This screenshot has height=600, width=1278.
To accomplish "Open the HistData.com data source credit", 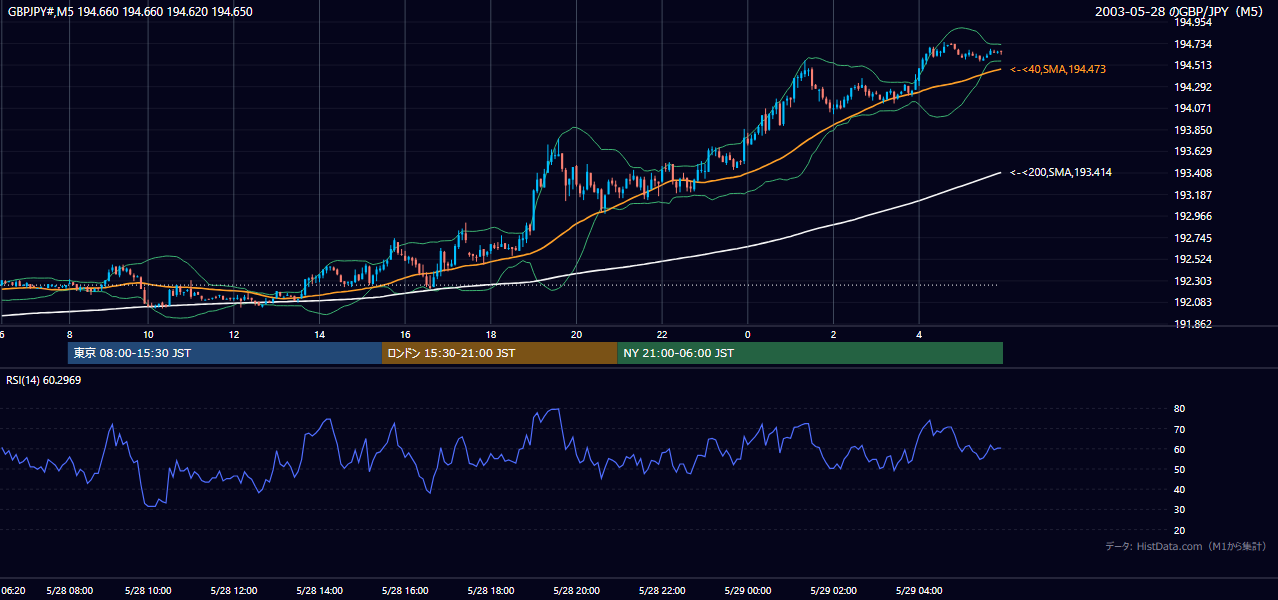I will click(x=1186, y=546).
